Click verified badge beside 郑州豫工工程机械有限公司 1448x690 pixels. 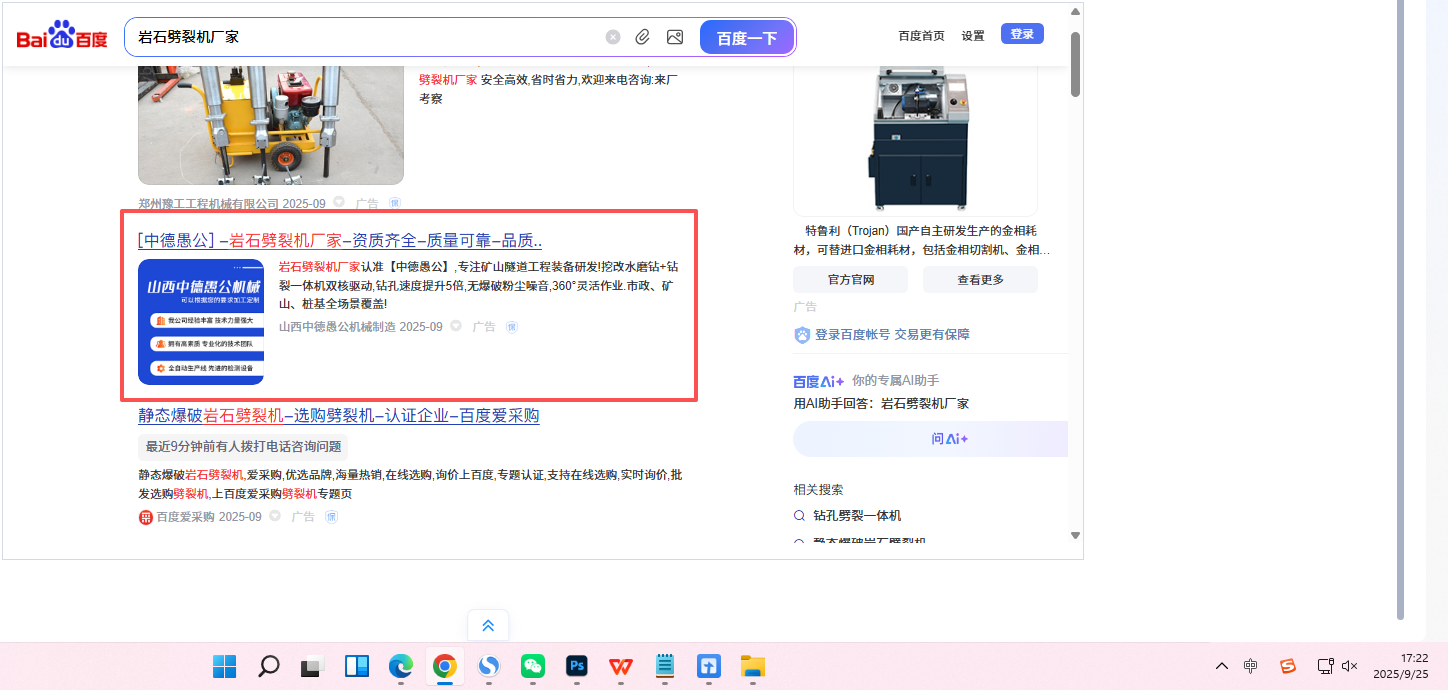point(339,202)
